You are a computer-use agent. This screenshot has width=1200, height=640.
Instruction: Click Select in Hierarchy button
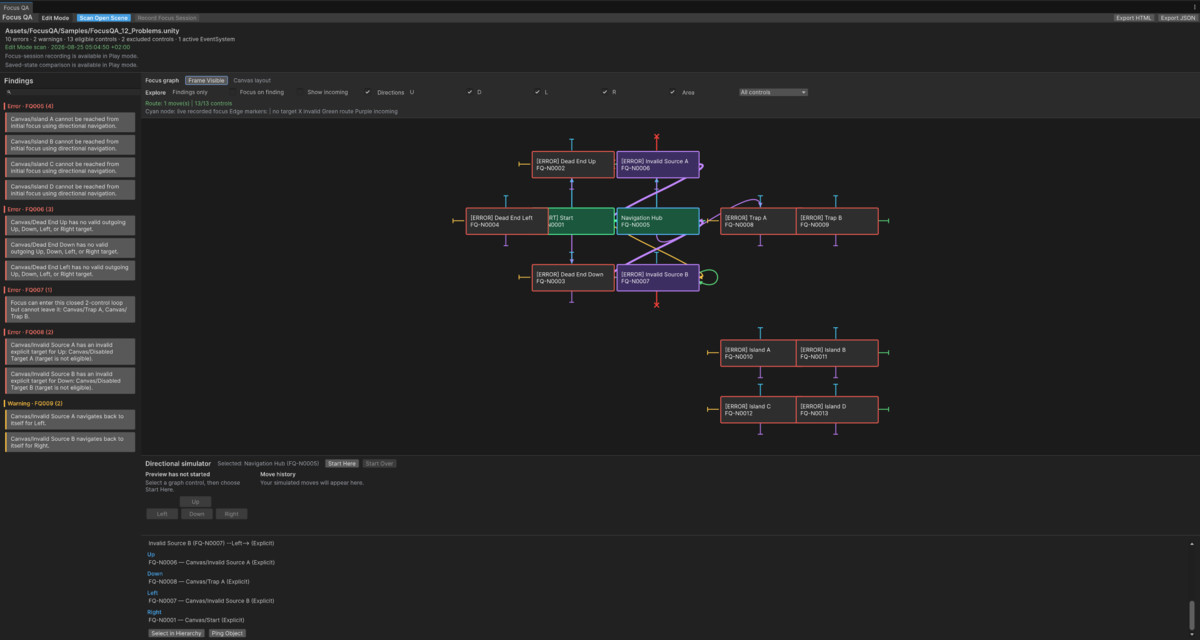coord(176,633)
